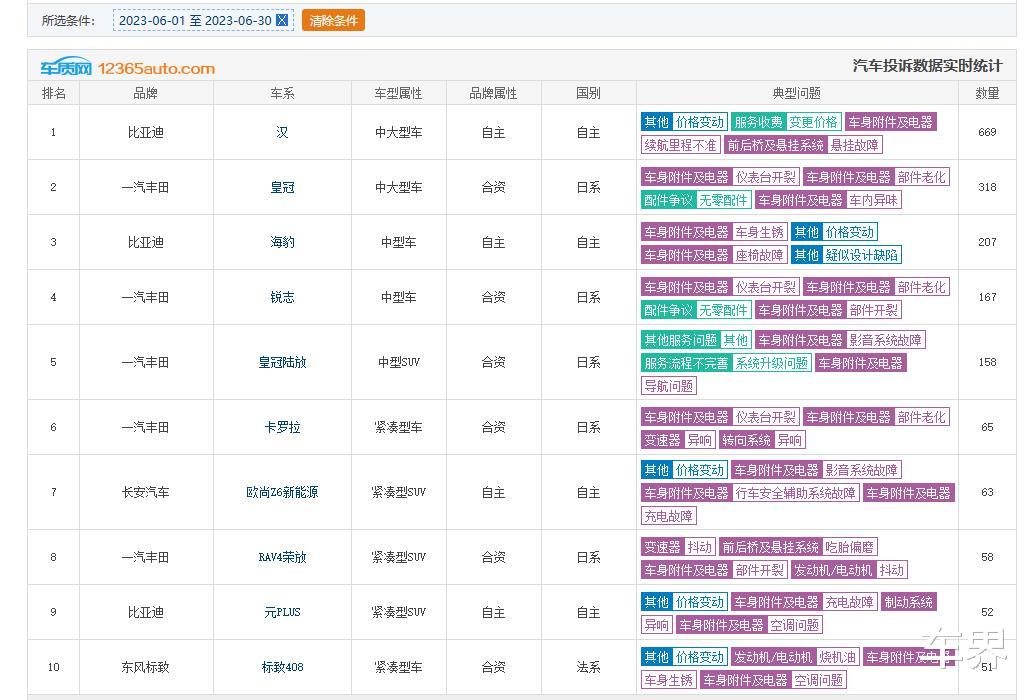Open the 标致408 car series link

[282, 667]
